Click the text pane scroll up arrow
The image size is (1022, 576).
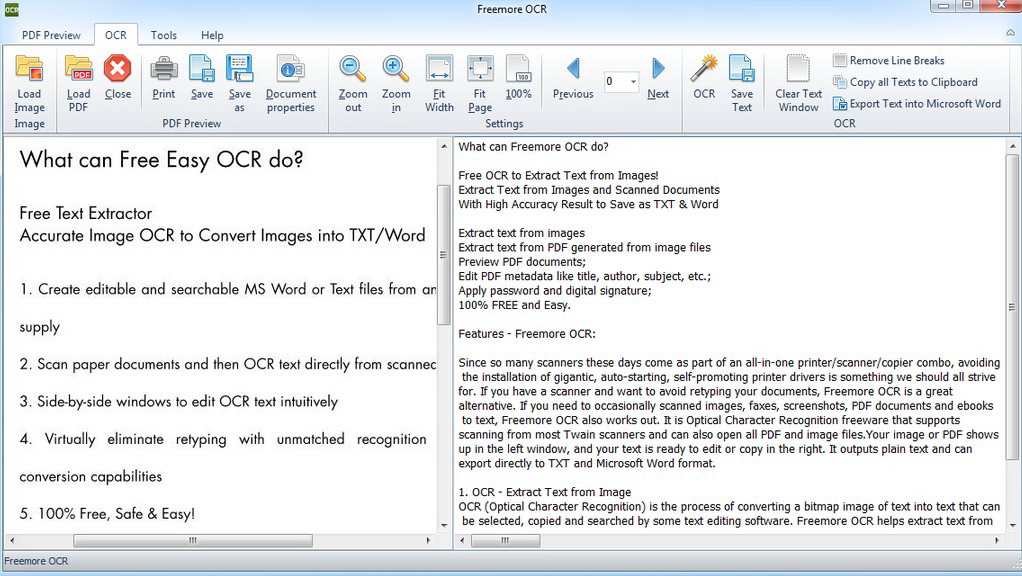[1012, 146]
